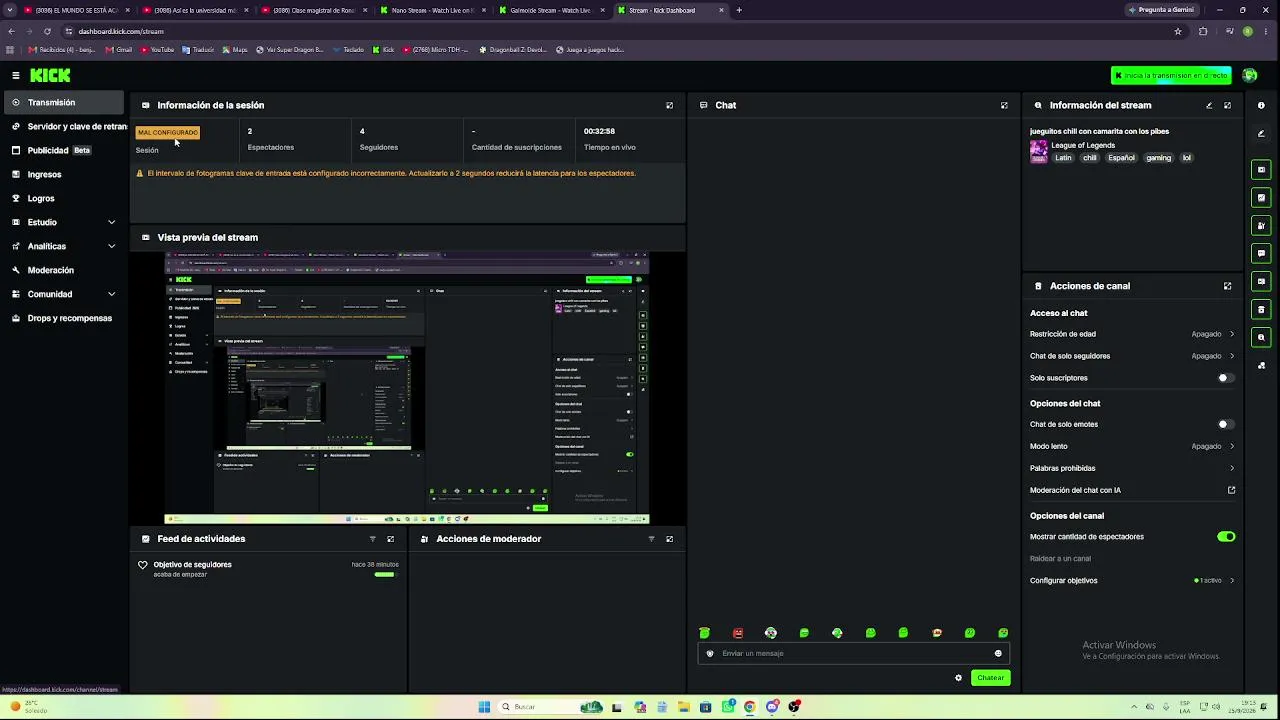Click the Objetivo de seguidores progress bar
The image size is (1280, 720).
point(384,575)
